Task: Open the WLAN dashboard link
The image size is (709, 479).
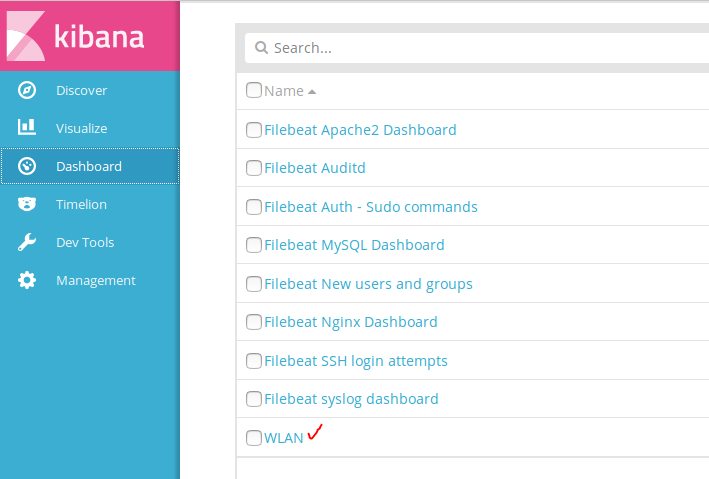Action: [283, 438]
